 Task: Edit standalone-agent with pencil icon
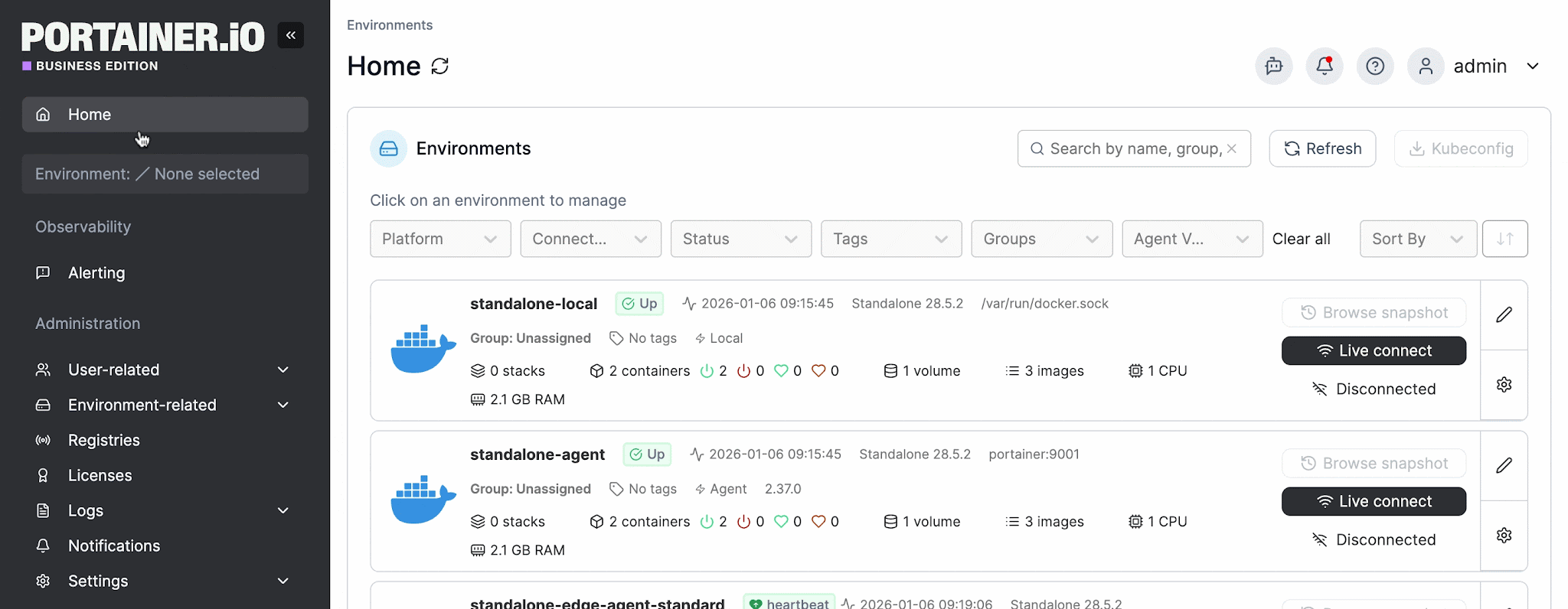1504,465
